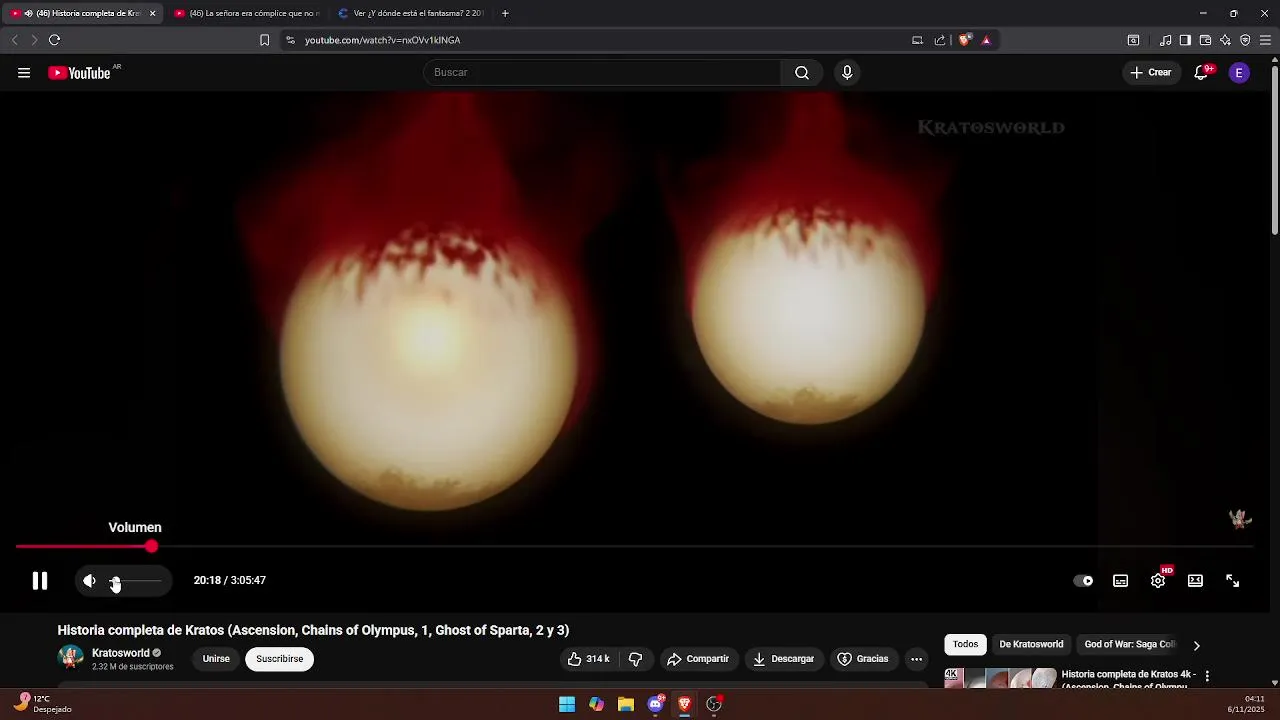The height and width of the screenshot is (720, 1280).
Task: Open the more actions three-dot menu
Action: click(916, 659)
